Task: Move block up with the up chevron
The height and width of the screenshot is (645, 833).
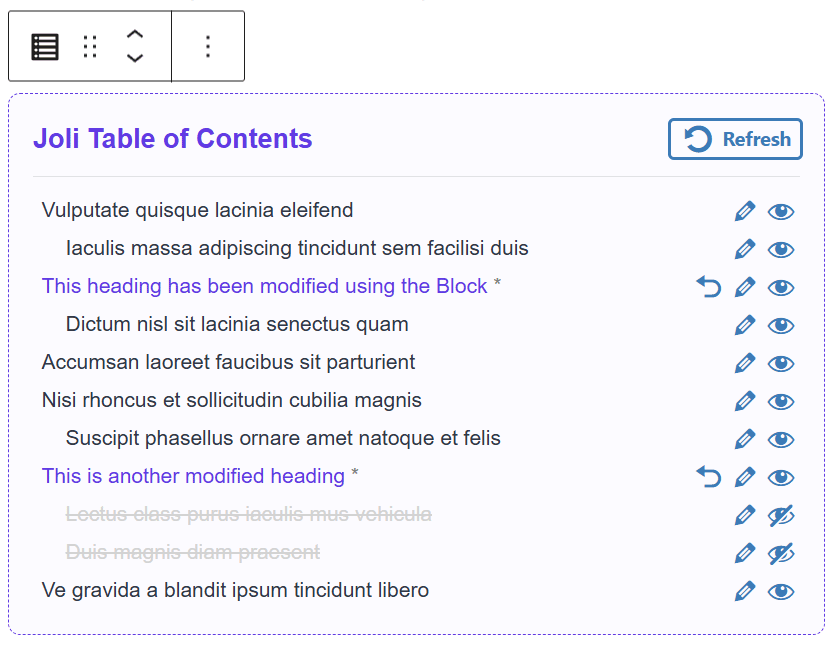Action: 135,35
